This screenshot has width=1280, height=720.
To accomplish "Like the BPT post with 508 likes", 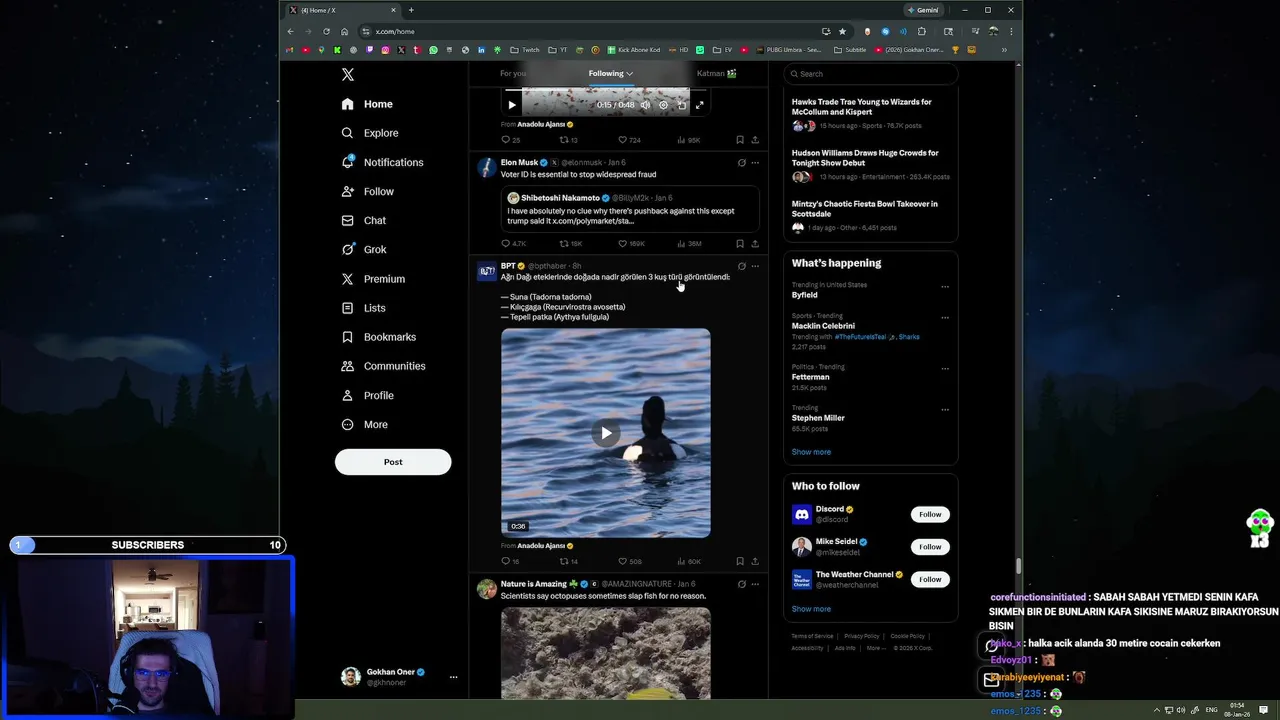I will [x=629, y=562].
